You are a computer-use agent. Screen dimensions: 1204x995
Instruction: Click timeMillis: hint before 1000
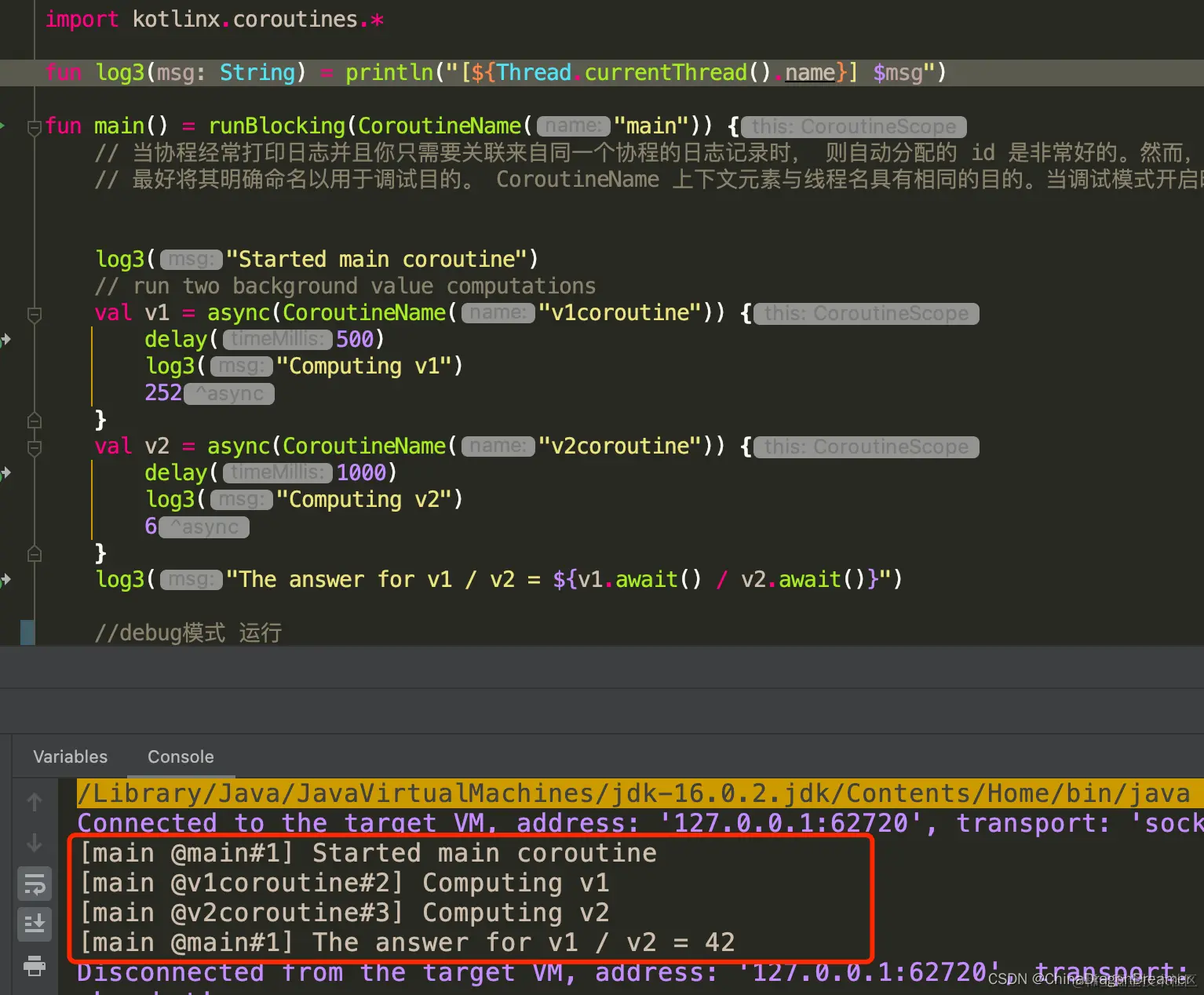278,473
